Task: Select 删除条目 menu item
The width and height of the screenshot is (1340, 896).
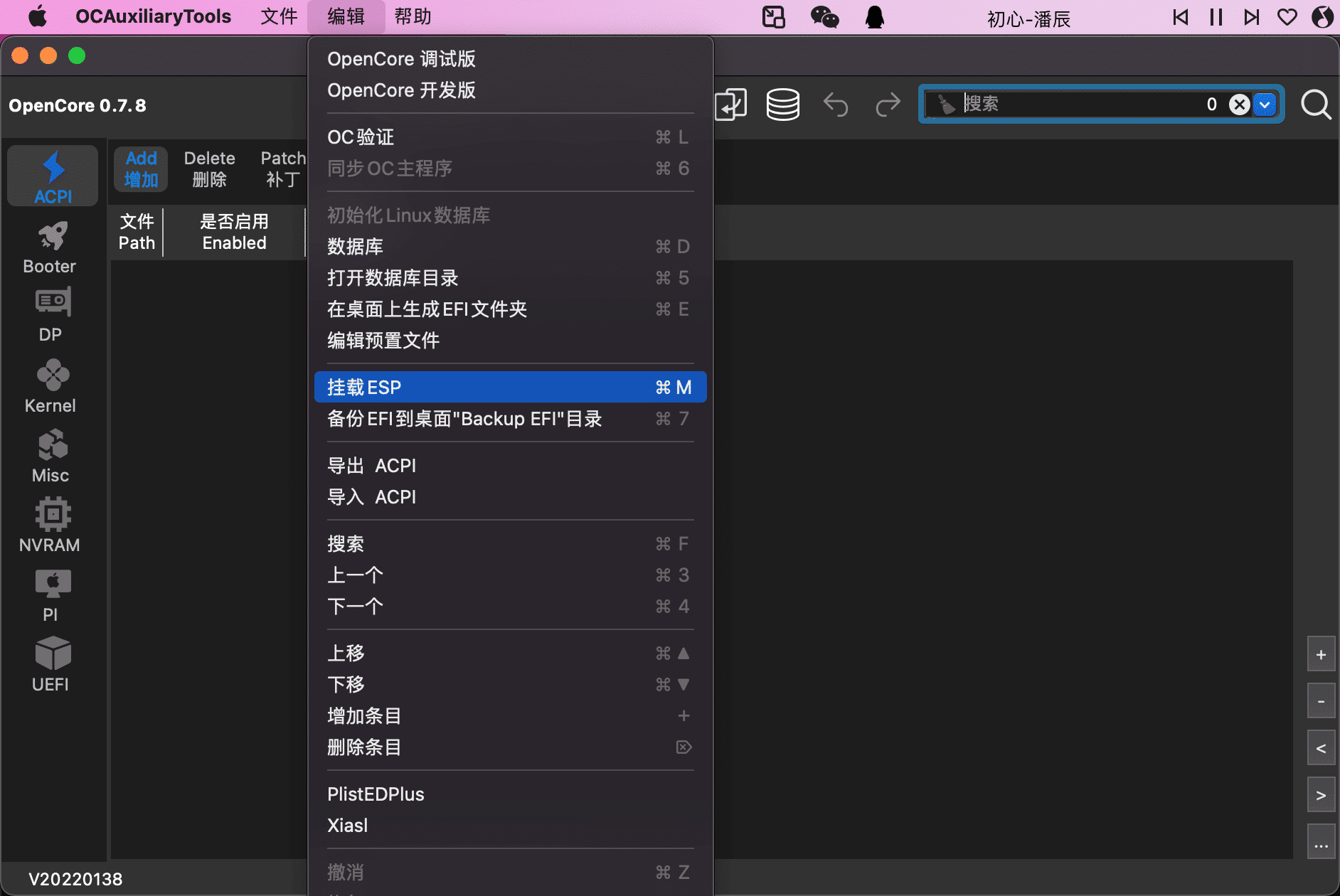Action: [x=510, y=747]
